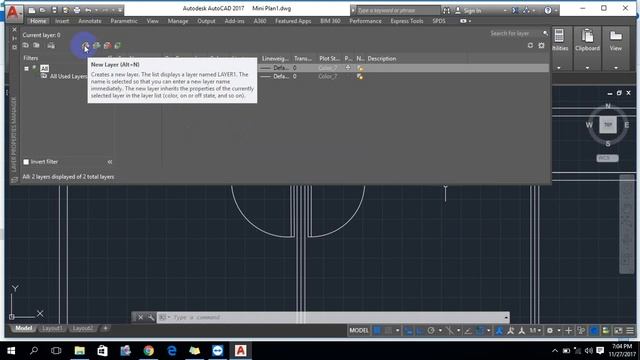Expand the Utilities ribbon panel arrow
Image resolution: width=640 pixels, height=360 pixels.
point(559,68)
